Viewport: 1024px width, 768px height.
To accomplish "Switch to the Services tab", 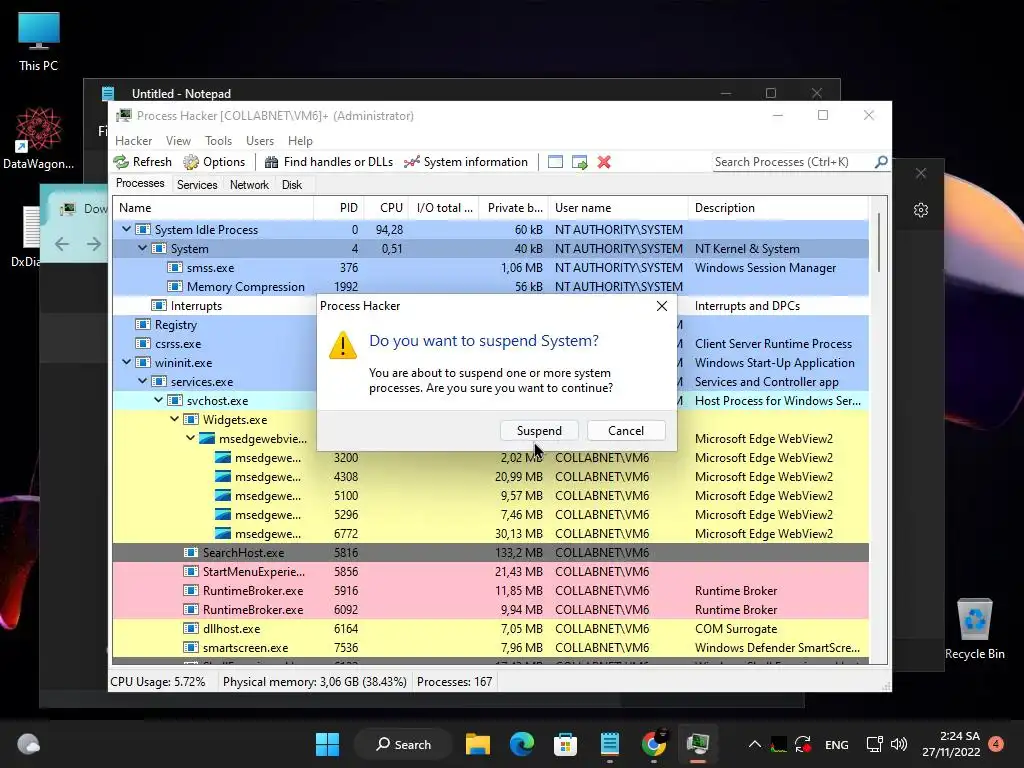I will point(197,185).
